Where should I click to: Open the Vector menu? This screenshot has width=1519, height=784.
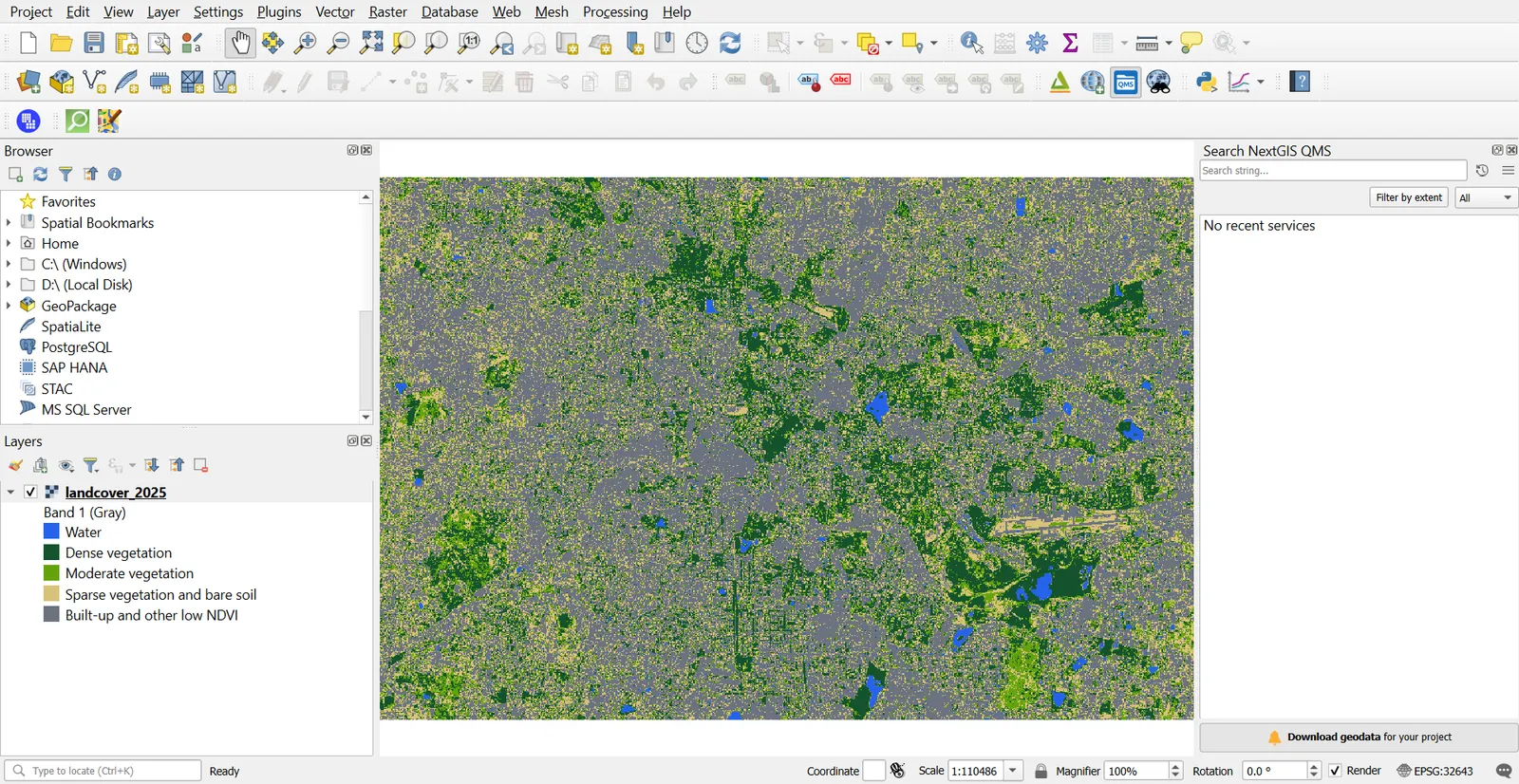[334, 11]
